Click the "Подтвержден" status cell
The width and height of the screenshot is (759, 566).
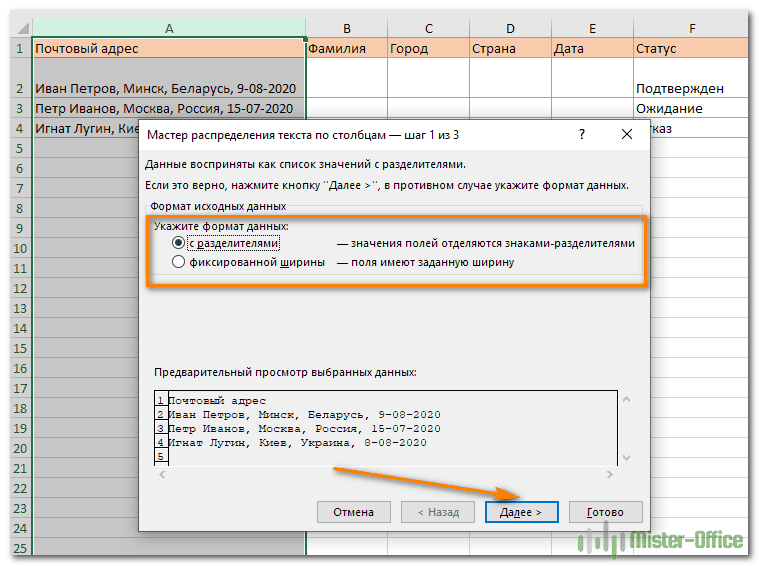point(691,88)
